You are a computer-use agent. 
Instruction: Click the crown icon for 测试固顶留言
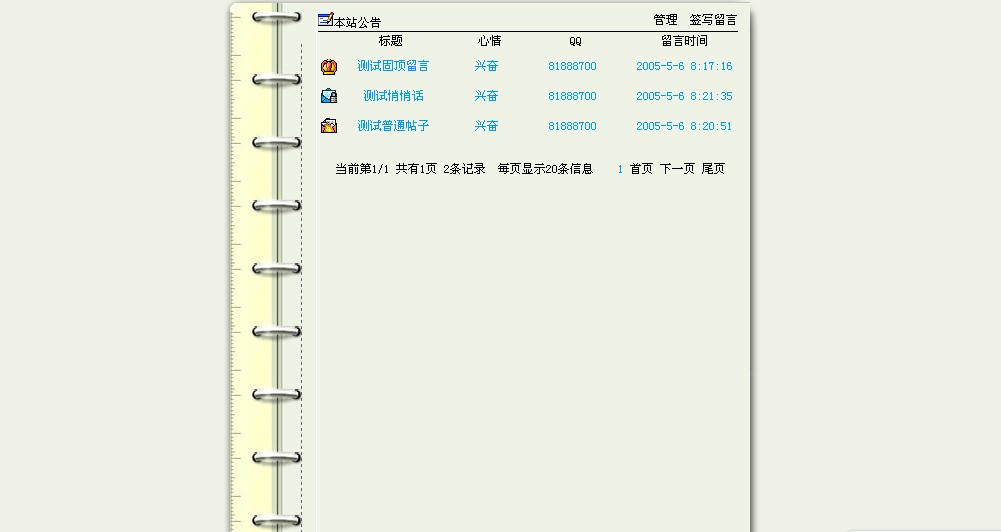[x=329, y=66]
